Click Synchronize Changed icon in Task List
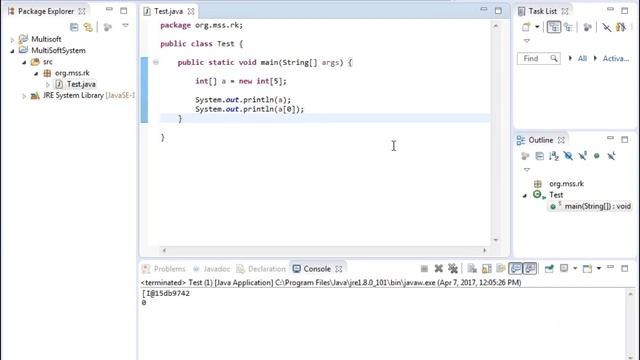 coord(621,27)
